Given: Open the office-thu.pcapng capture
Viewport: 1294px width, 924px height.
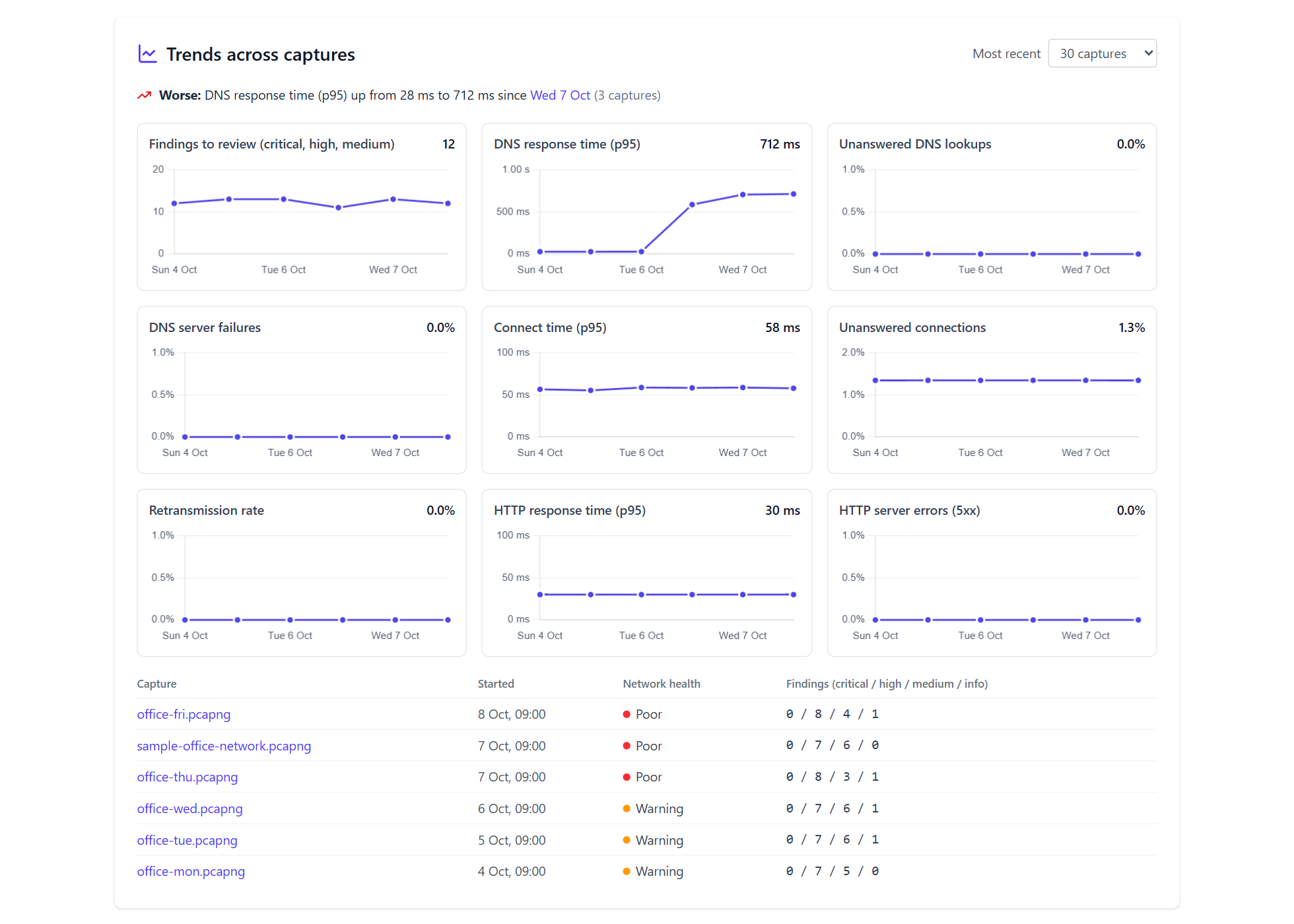Looking at the screenshot, I should pos(187,777).
